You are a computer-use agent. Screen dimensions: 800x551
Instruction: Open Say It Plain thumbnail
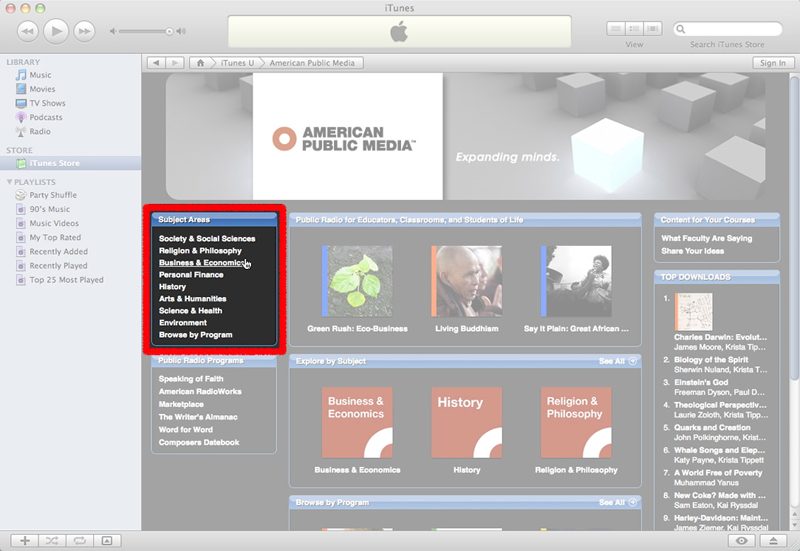(576, 281)
